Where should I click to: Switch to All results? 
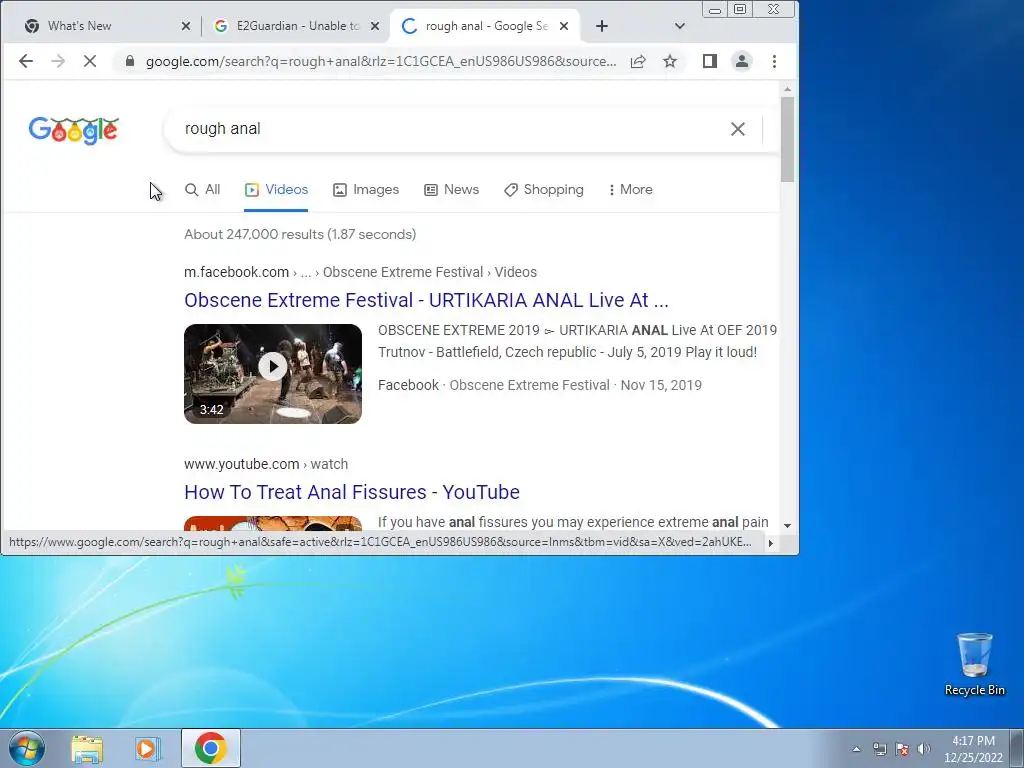202,189
